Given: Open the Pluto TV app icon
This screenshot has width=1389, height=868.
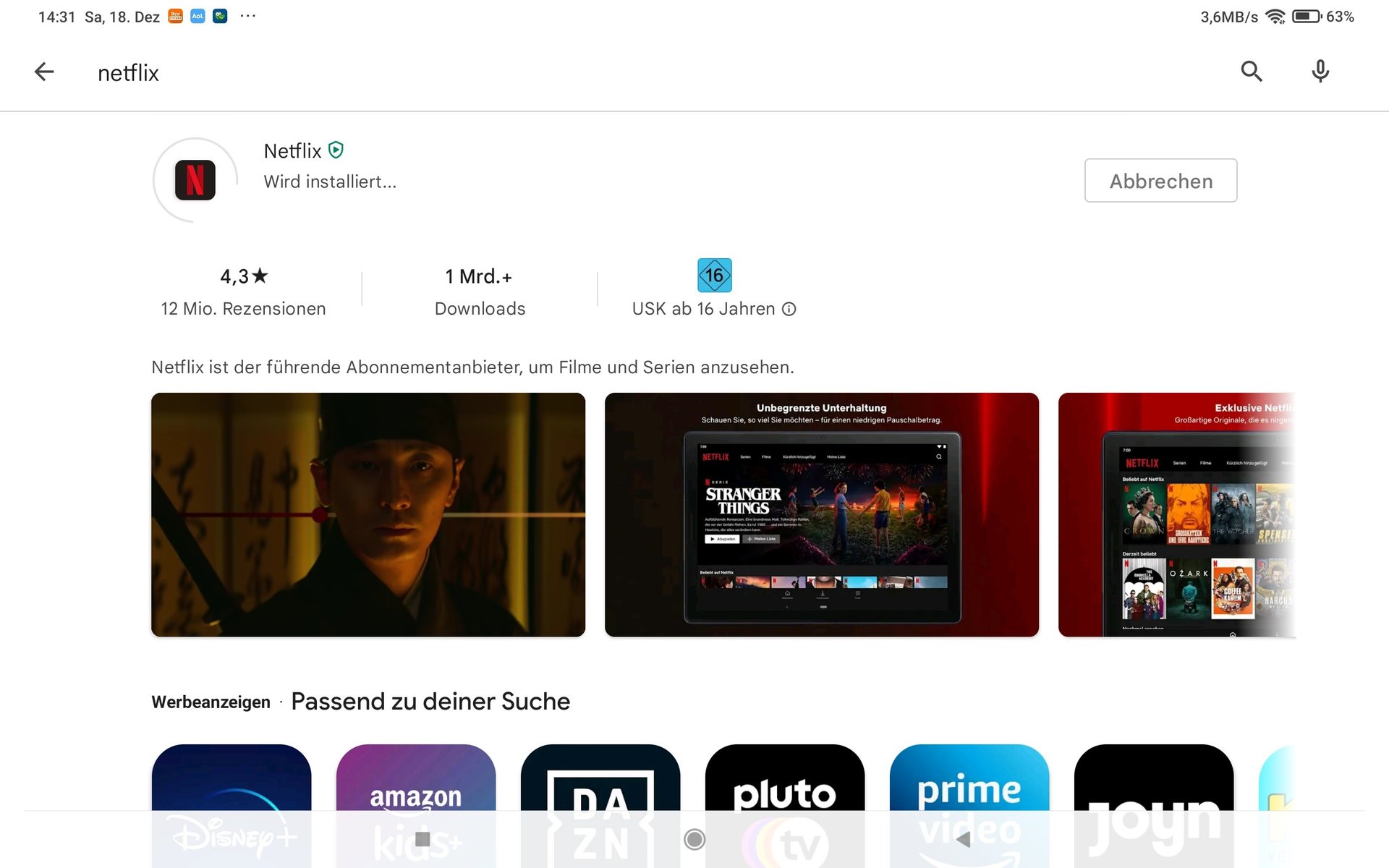Looking at the screenshot, I should pos(785,806).
